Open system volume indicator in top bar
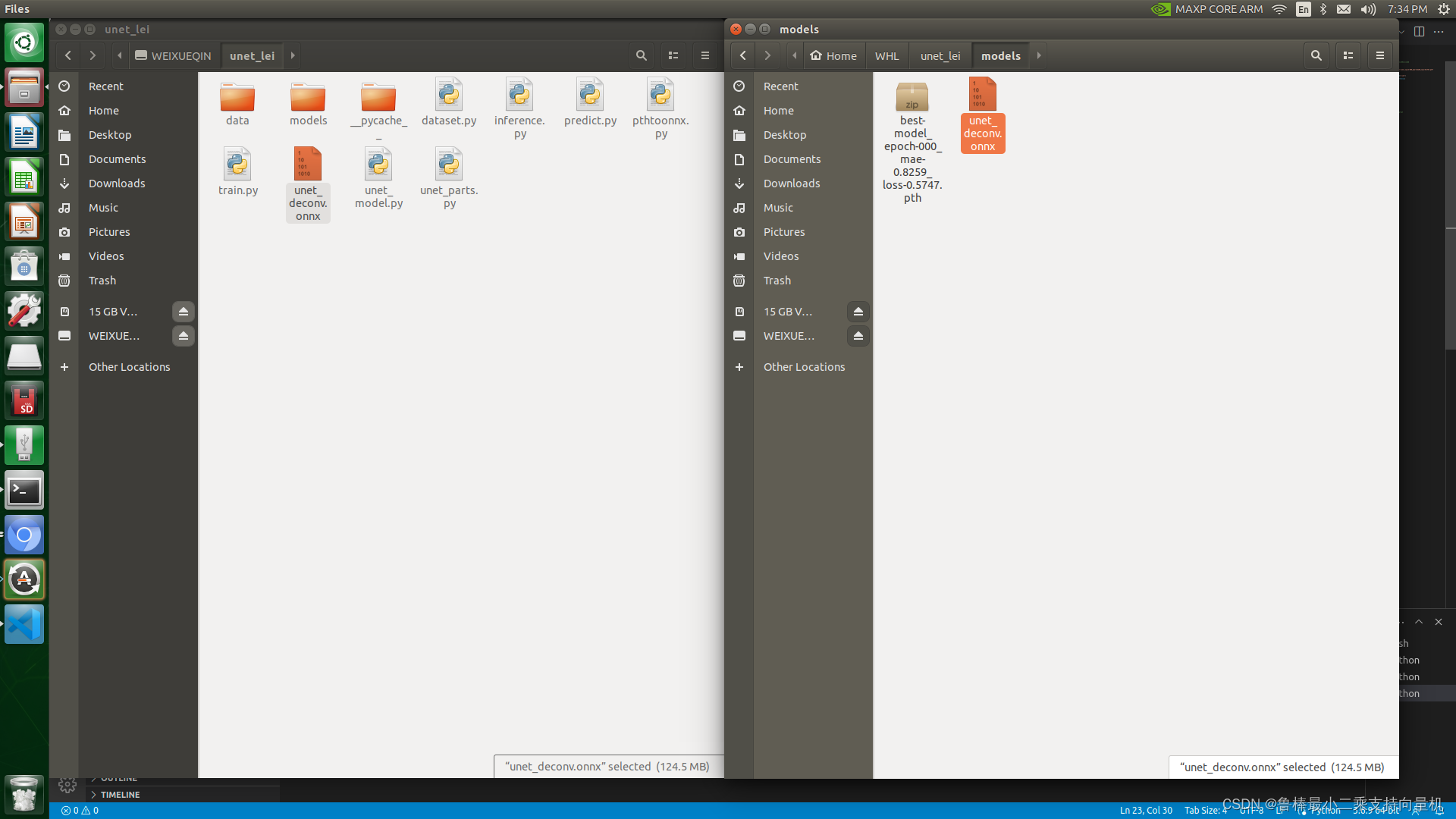1456x819 pixels. (x=1367, y=9)
